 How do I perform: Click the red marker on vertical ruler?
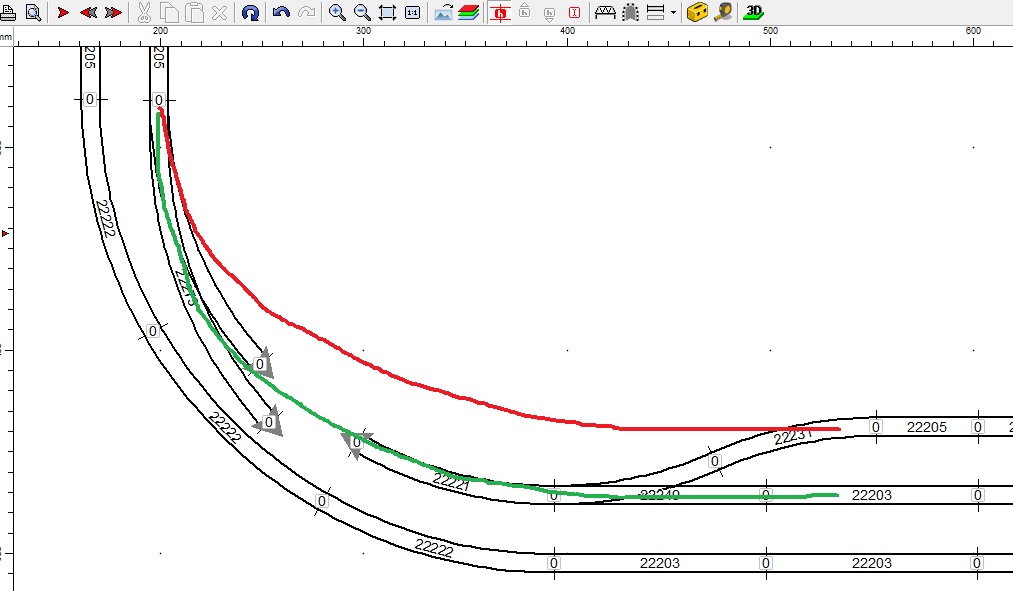coord(5,233)
